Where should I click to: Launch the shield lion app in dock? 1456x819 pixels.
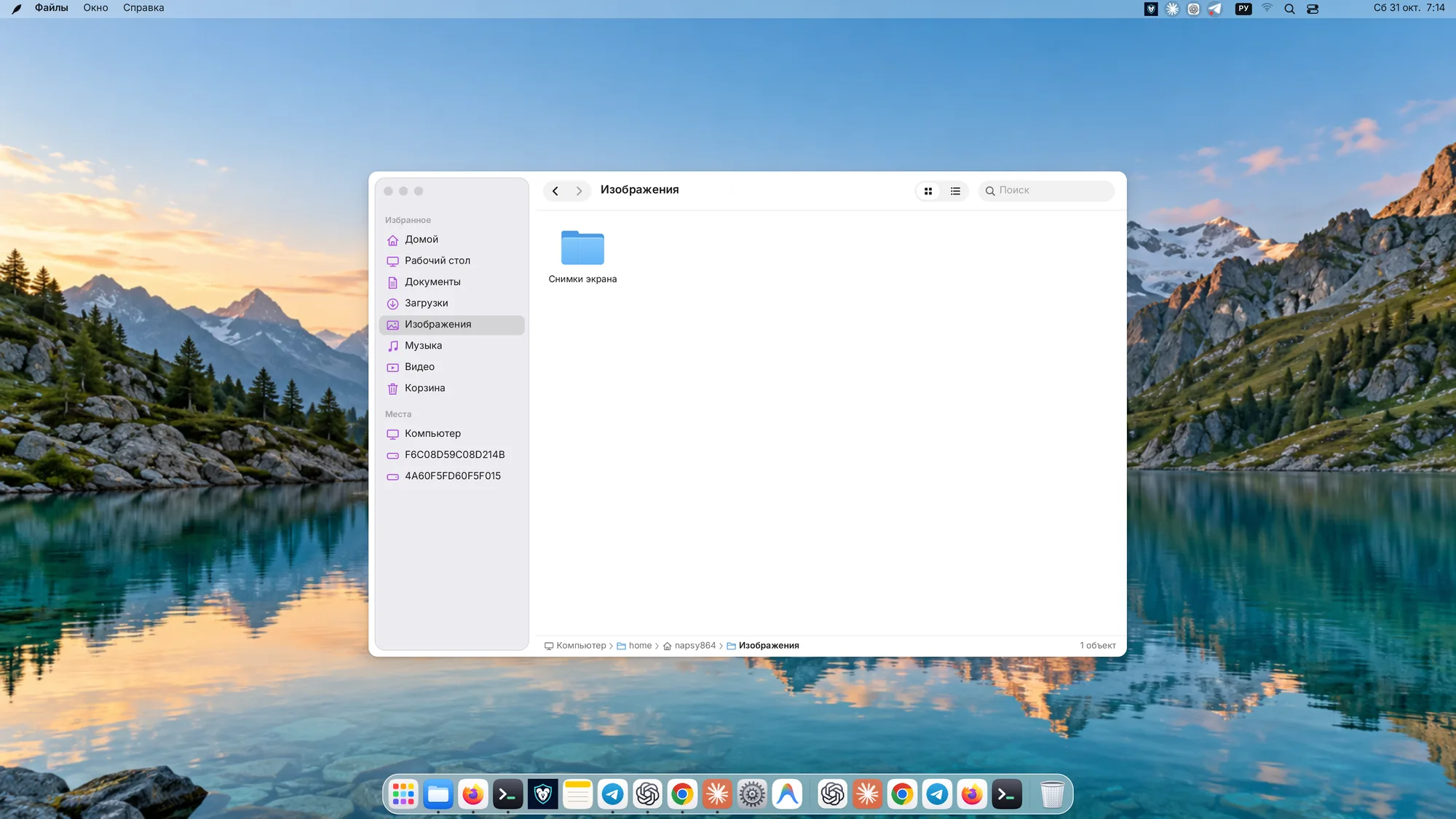coord(543,794)
